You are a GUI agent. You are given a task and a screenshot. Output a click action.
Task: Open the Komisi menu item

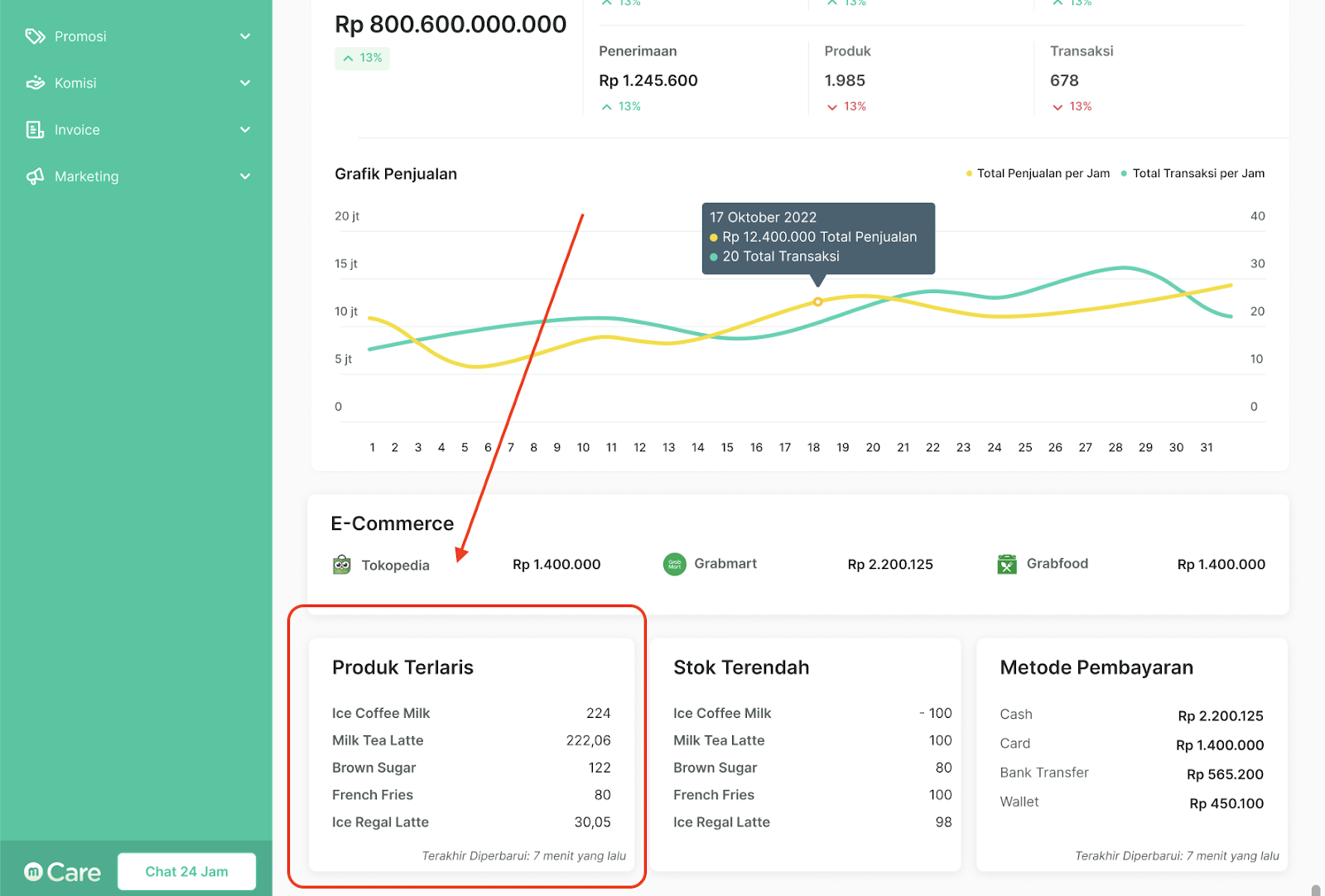[136, 83]
